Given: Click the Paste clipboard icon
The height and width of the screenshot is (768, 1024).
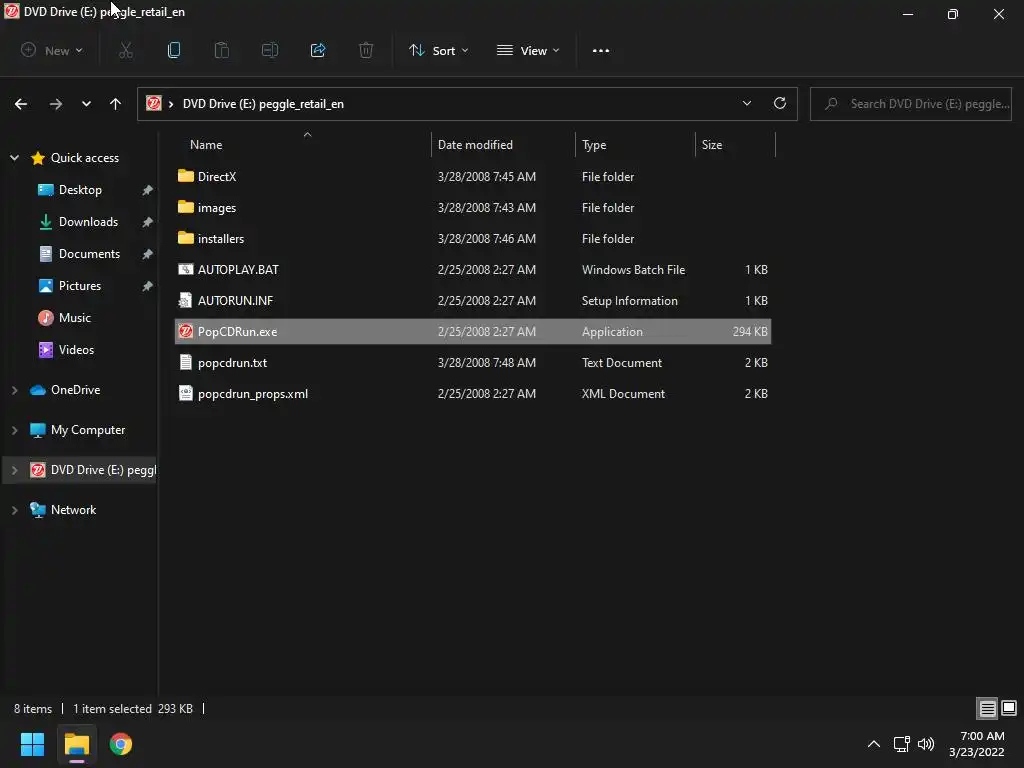Looking at the screenshot, I should [x=222, y=50].
